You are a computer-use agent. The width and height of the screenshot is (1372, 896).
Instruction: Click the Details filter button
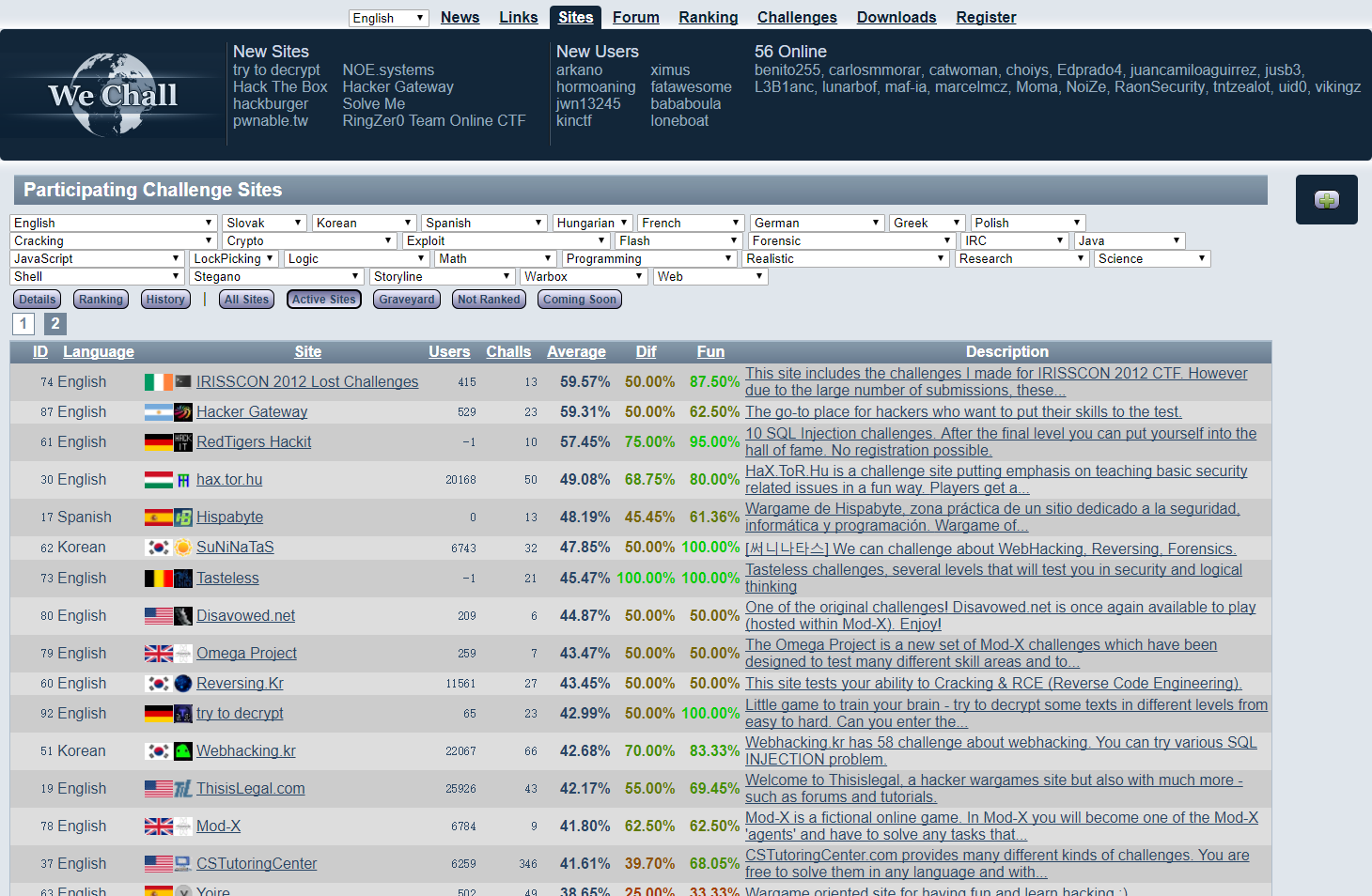(38, 300)
